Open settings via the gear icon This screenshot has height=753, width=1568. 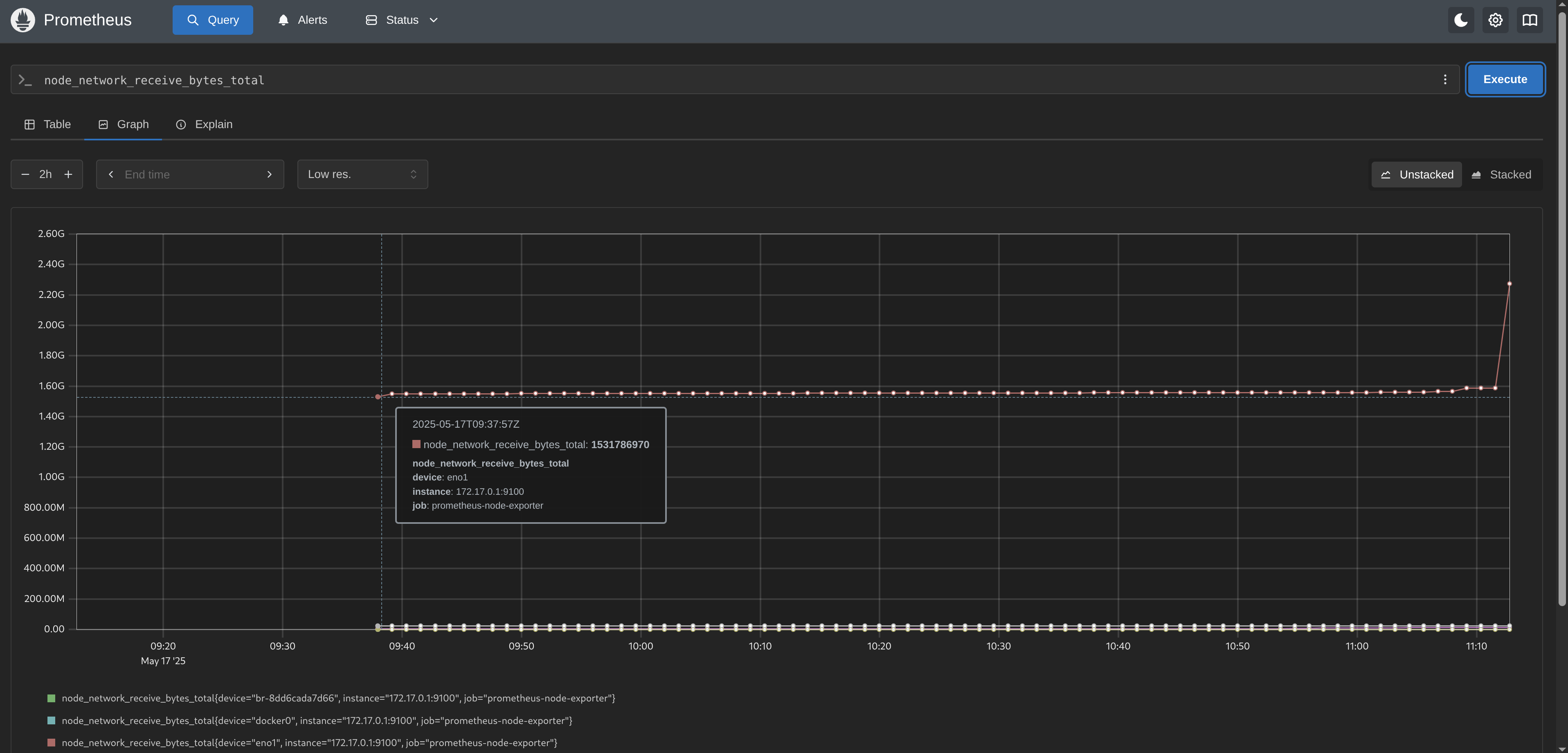click(1496, 20)
